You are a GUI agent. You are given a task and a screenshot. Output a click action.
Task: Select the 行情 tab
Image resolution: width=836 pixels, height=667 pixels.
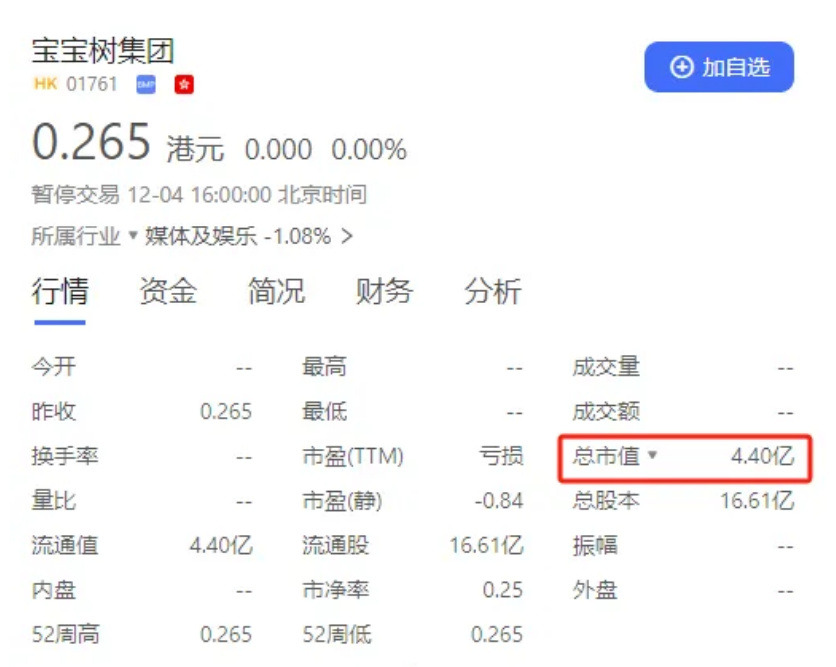(60, 292)
